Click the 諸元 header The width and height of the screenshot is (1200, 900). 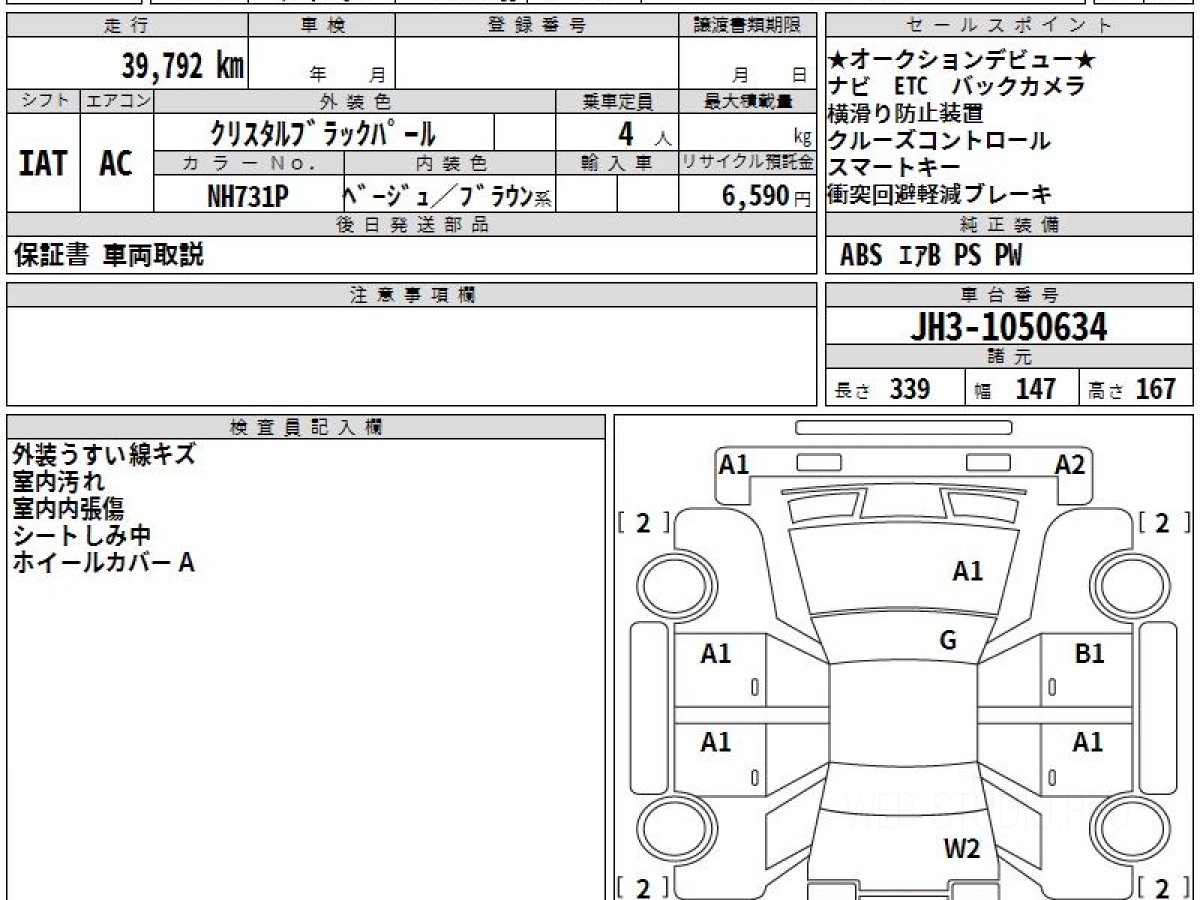point(1010,357)
